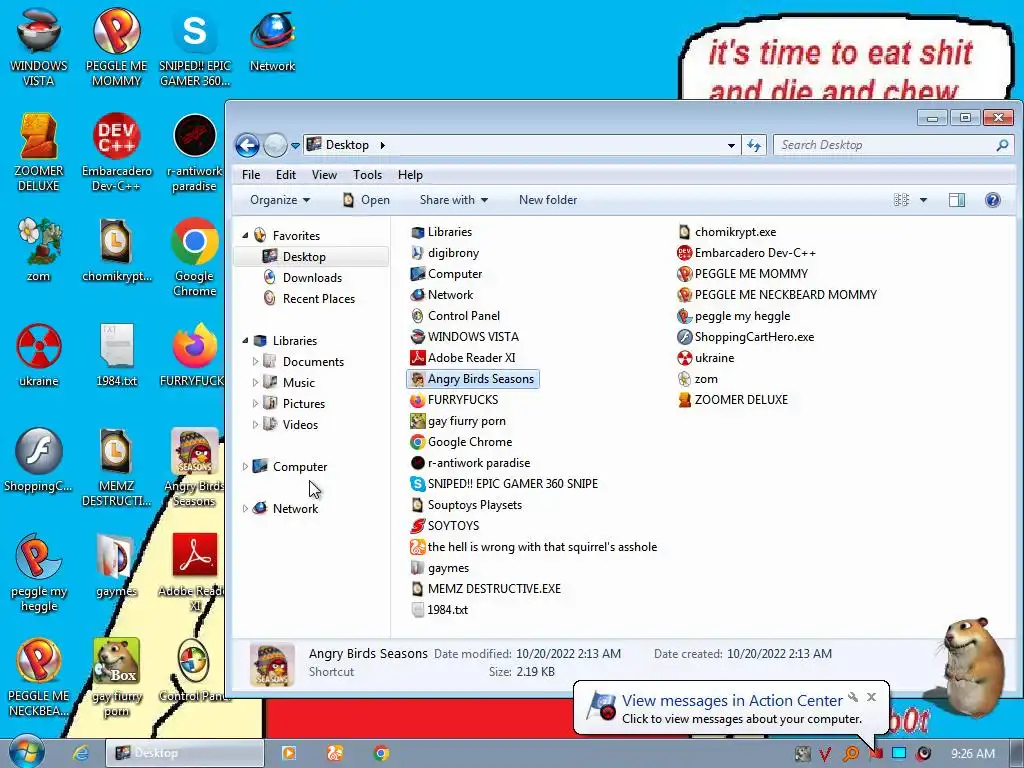Open the View menu
The image size is (1024, 768).
coord(324,174)
